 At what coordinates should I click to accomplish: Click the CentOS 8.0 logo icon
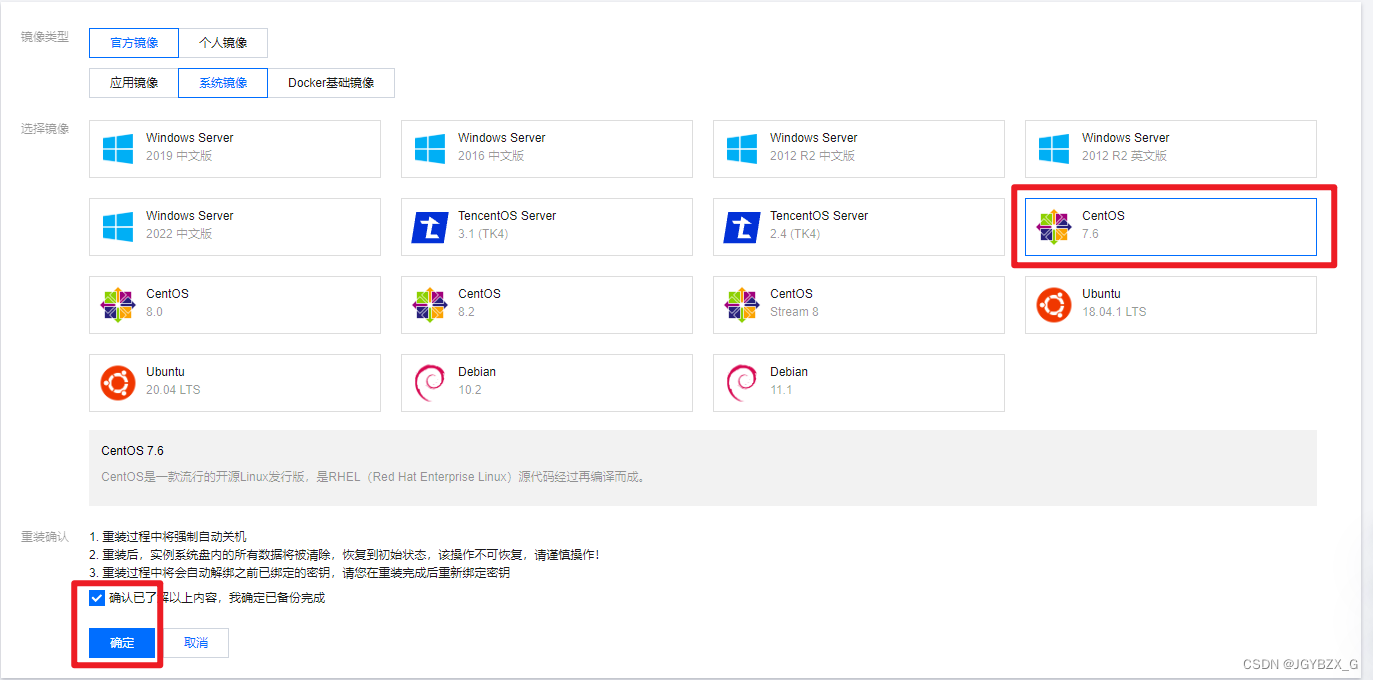pyautogui.click(x=117, y=305)
